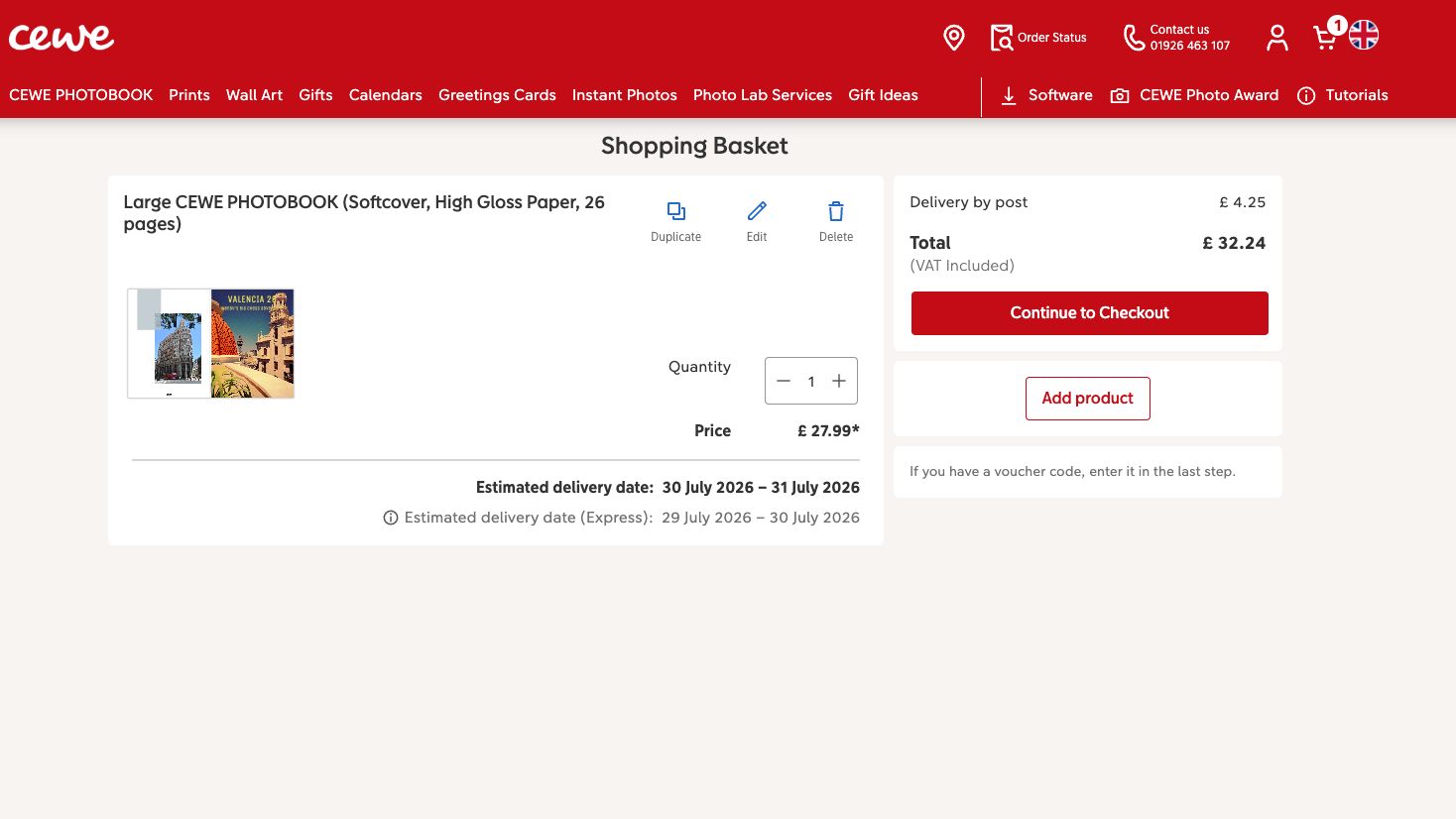The height and width of the screenshot is (819, 1456).
Task: Click the £ 32.24 total amount
Action: [x=1234, y=243]
